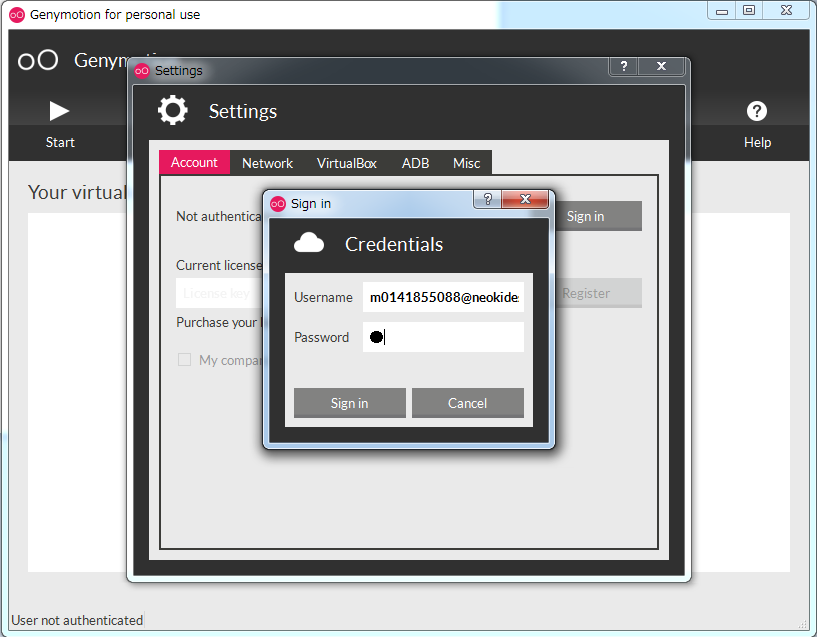The width and height of the screenshot is (817, 637).
Task: Switch to the Network tab
Action: point(267,163)
